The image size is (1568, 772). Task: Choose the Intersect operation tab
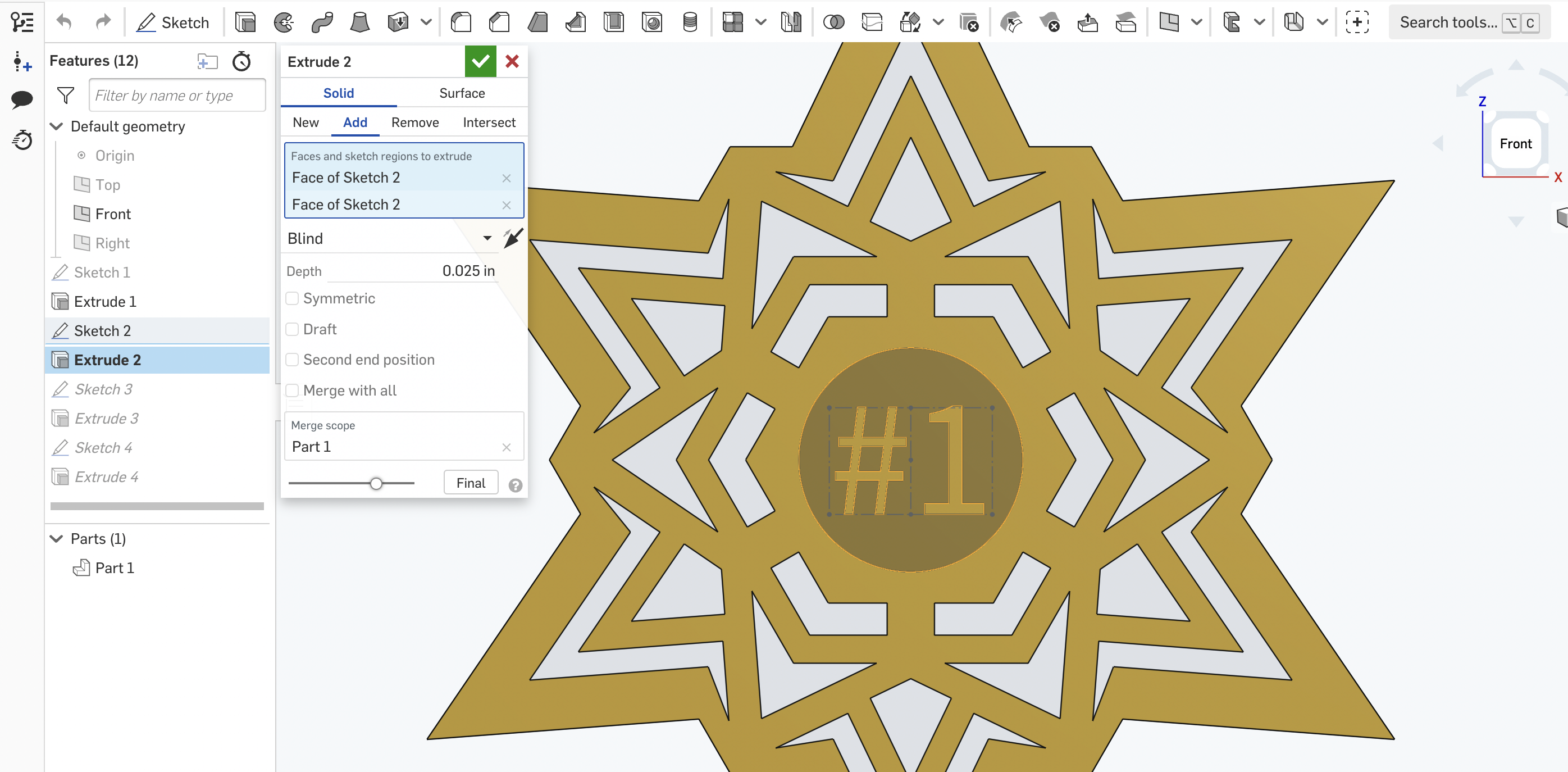489,122
